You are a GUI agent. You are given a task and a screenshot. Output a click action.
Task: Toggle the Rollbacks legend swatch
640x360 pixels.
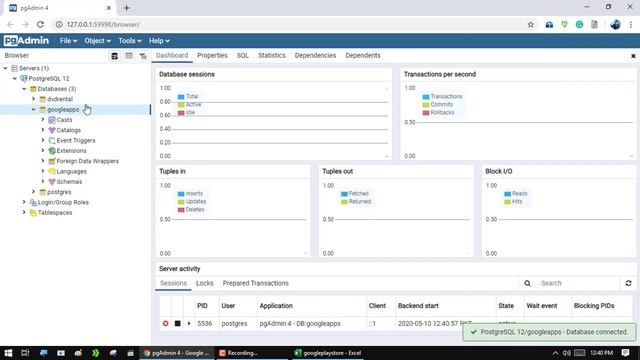tap(426, 113)
